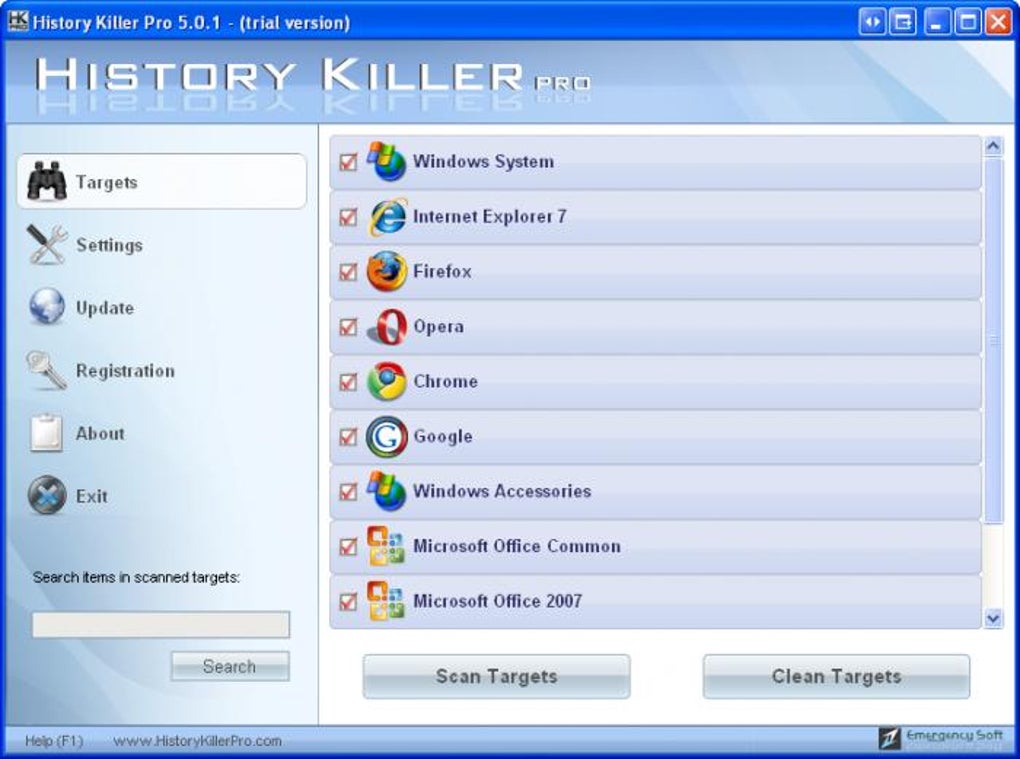
Task: Uncheck the Windows System checkbox
Action: [348, 162]
